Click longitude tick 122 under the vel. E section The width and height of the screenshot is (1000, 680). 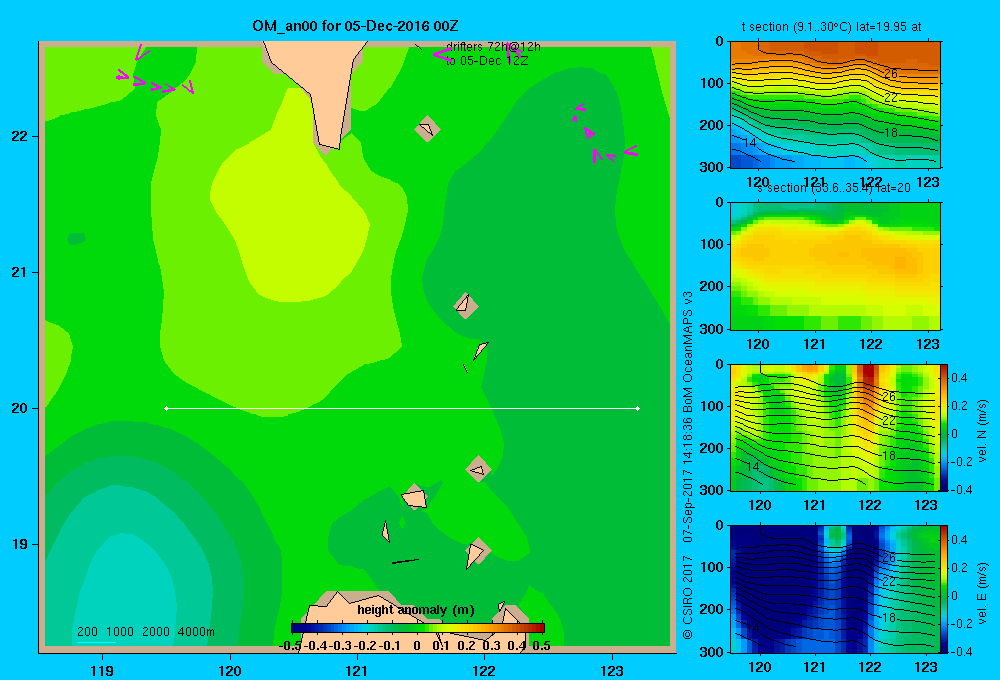click(x=870, y=667)
